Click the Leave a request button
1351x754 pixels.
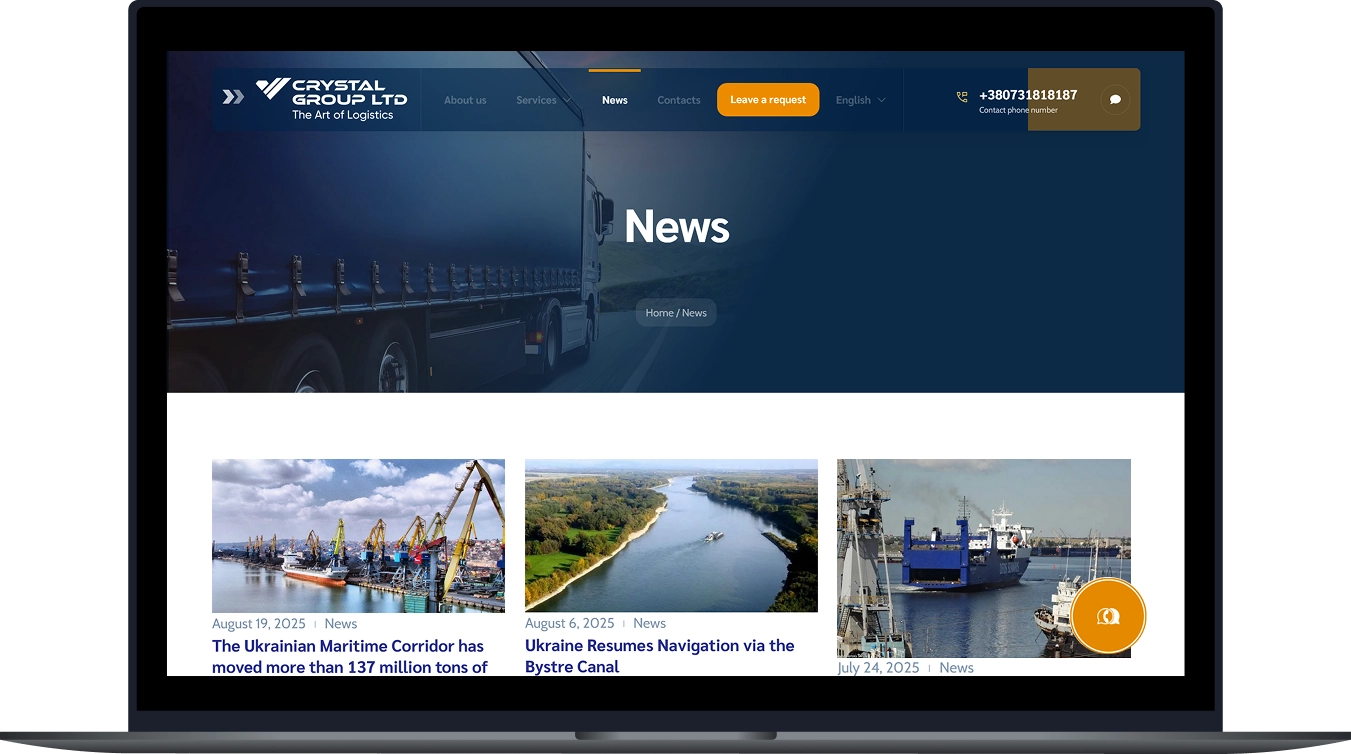click(x=768, y=100)
